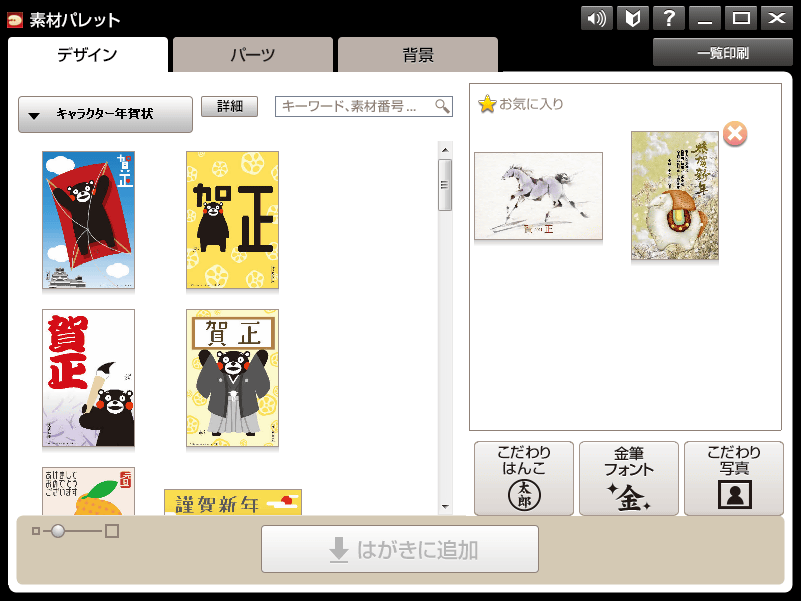Viewport: 801px width, 601px height.
Task: Select the yellow 加正 Kumamon design
Action: [232, 220]
